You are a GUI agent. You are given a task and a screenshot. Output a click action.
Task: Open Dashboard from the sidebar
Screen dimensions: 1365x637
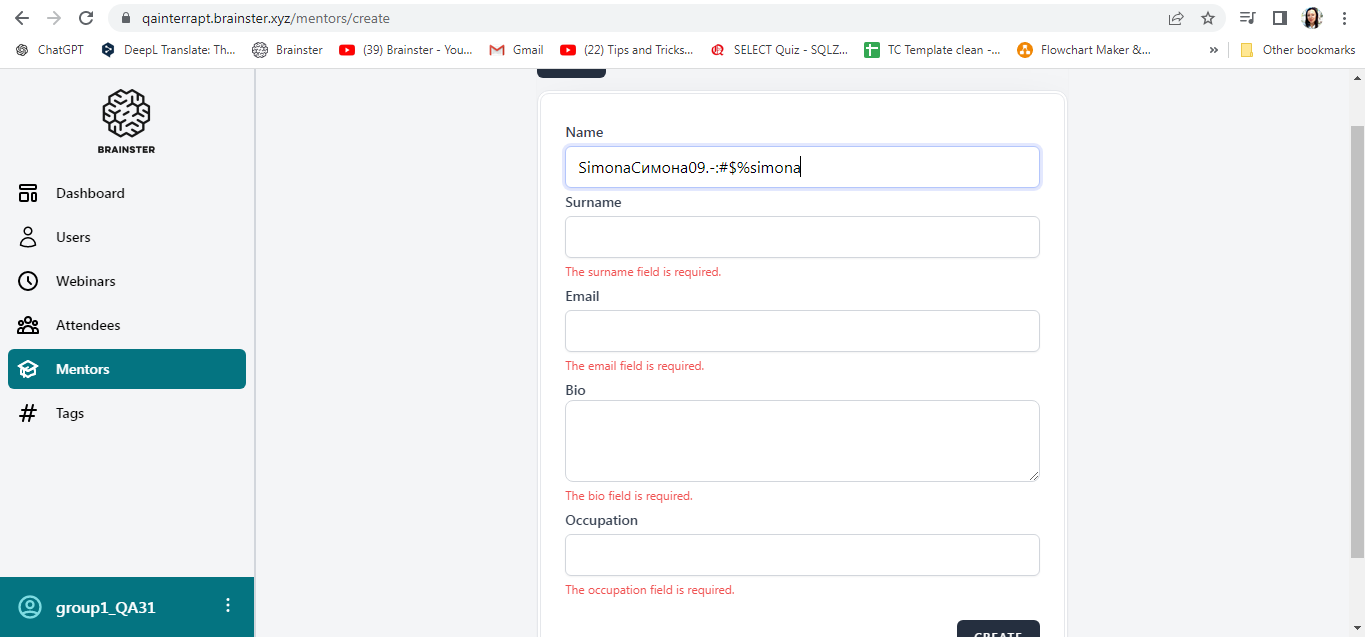tap(90, 193)
